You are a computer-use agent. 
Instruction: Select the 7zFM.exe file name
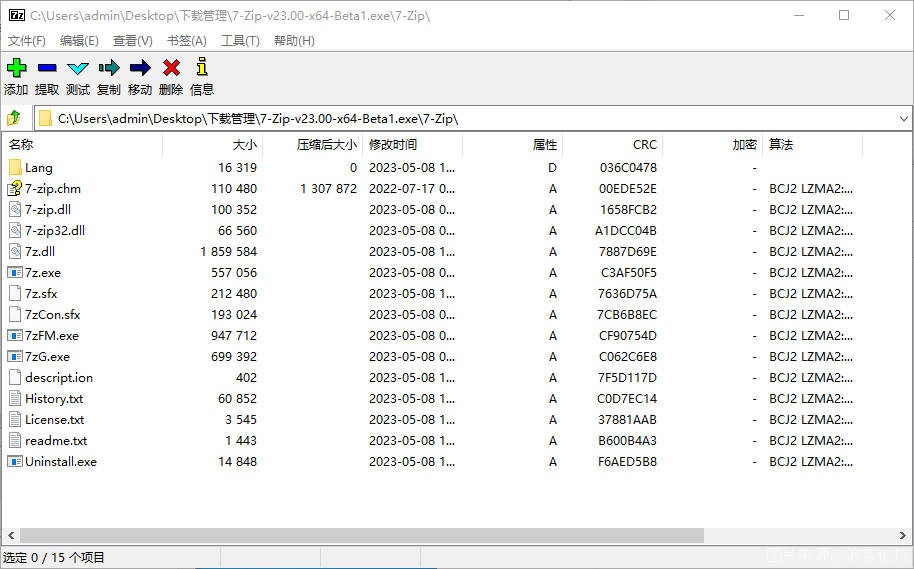pos(52,335)
